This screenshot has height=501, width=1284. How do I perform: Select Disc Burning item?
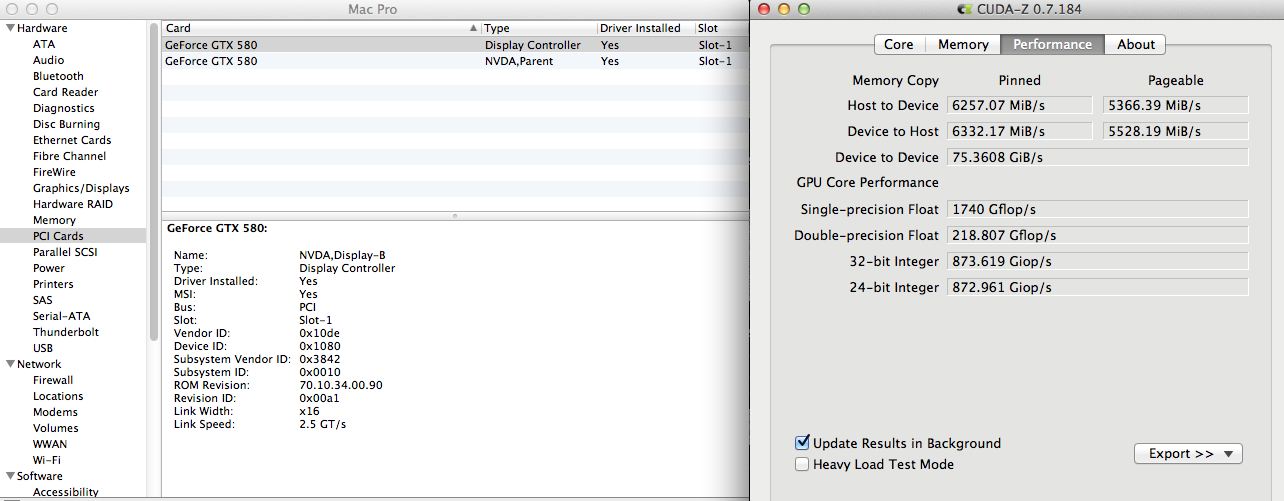pos(66,124)
